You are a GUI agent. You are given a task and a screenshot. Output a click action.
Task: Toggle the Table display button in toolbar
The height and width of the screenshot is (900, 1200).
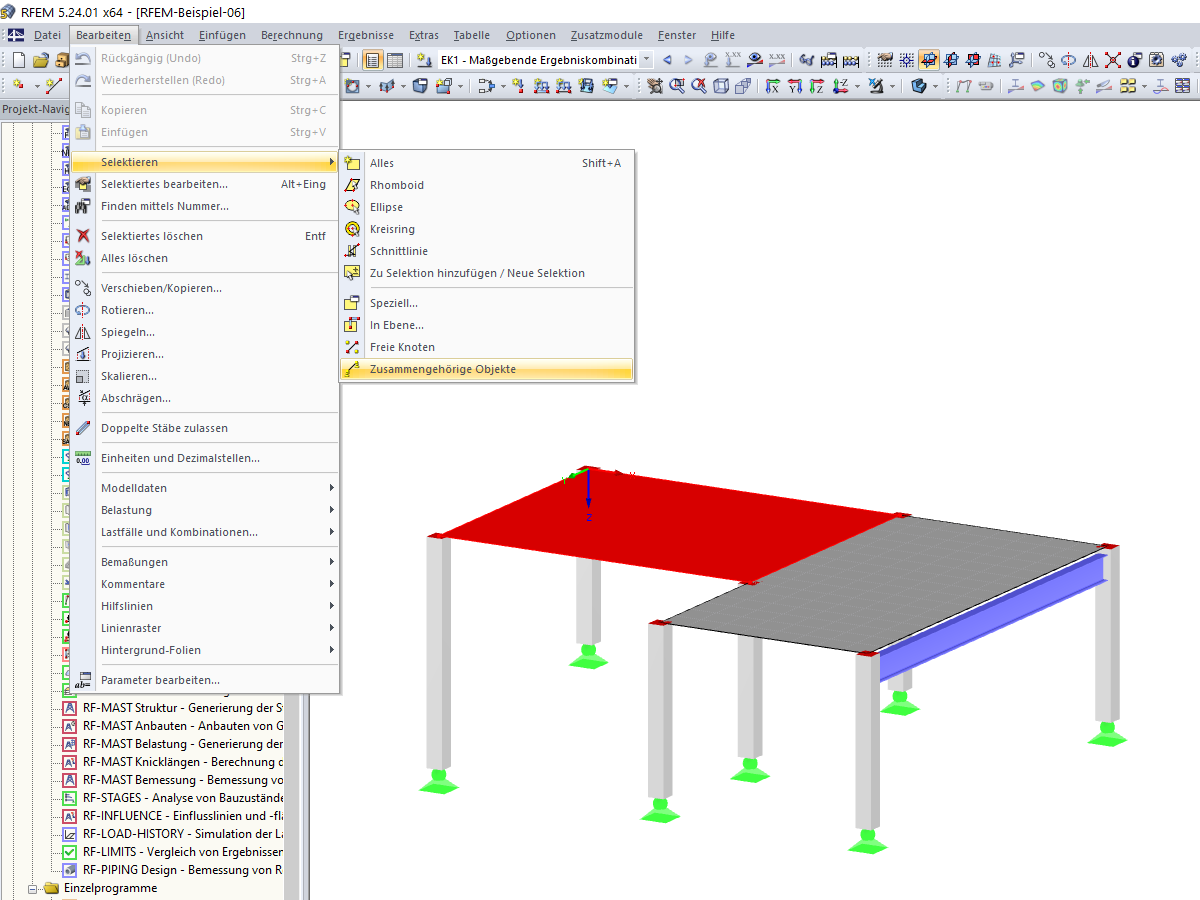[394, 60]
